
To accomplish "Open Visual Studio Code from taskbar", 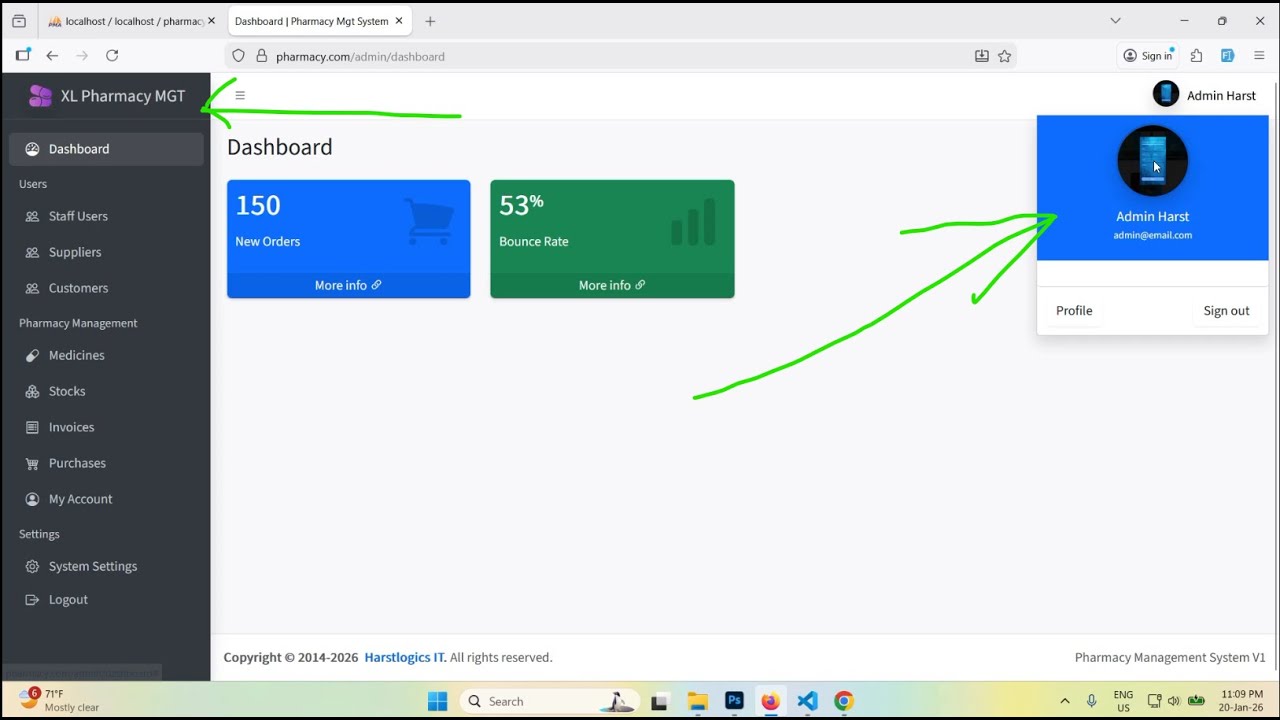I will (x=807, y=701).
